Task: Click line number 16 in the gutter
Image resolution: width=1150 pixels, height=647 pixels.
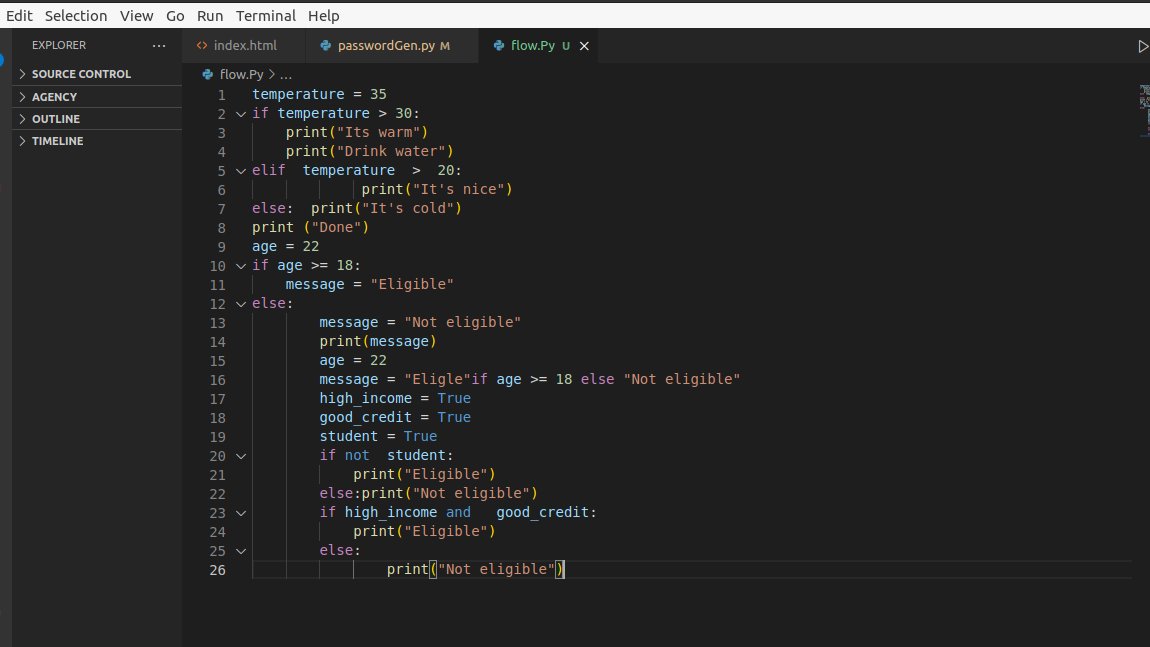Action: click(218, 379)
